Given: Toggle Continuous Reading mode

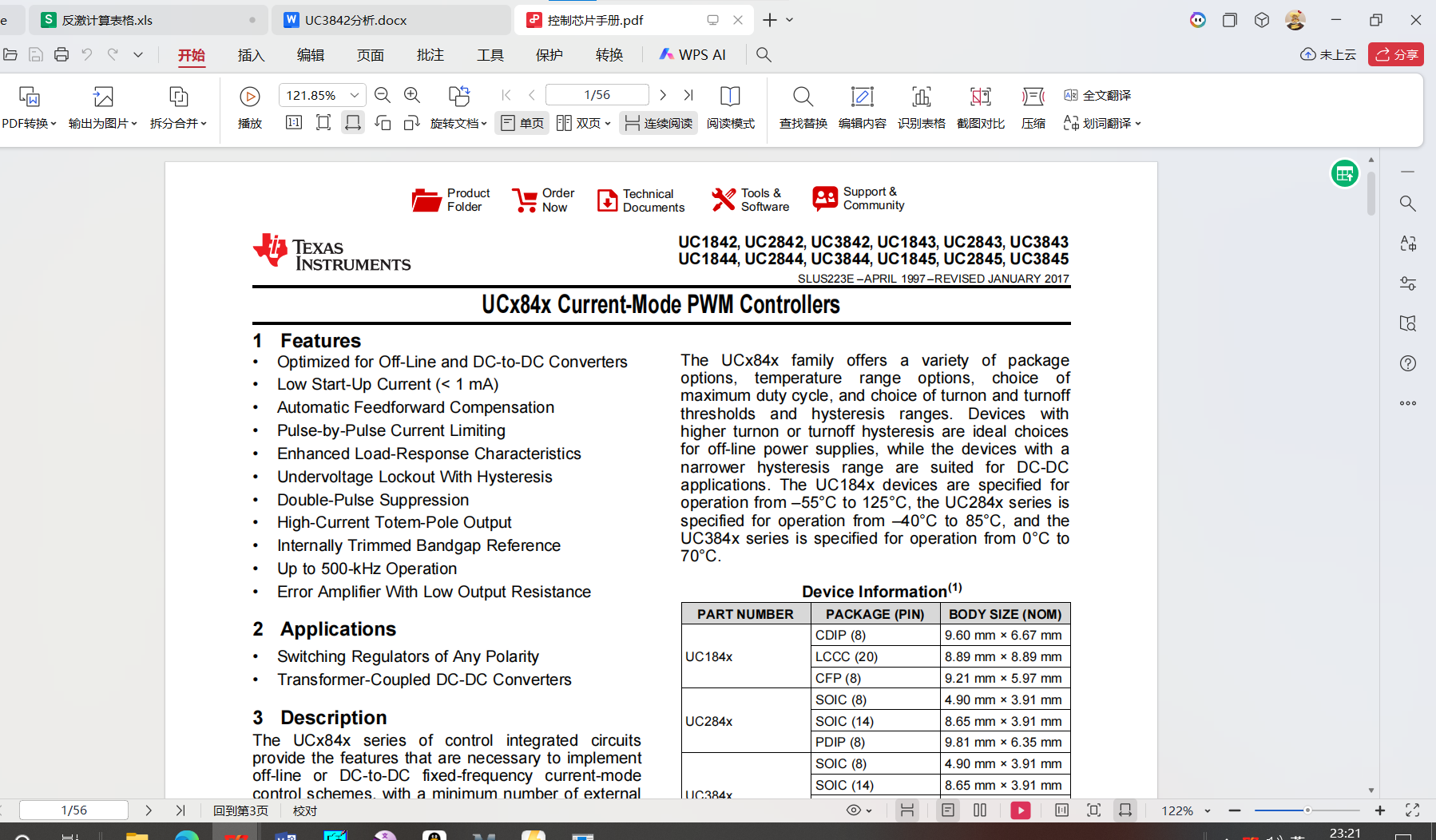Looking at the screenshot, I should 659,123.
